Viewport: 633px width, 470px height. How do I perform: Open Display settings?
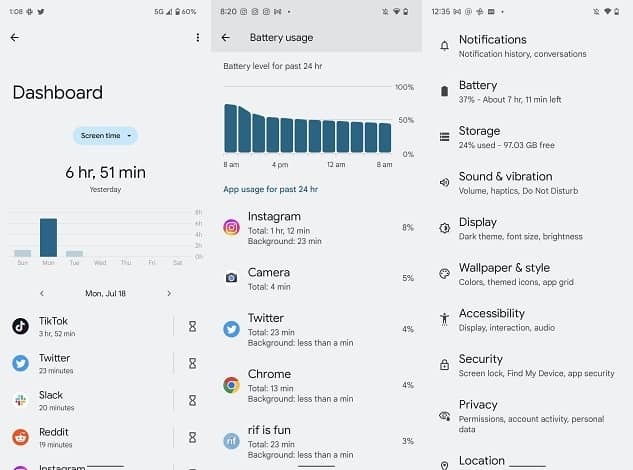point(528,229)
